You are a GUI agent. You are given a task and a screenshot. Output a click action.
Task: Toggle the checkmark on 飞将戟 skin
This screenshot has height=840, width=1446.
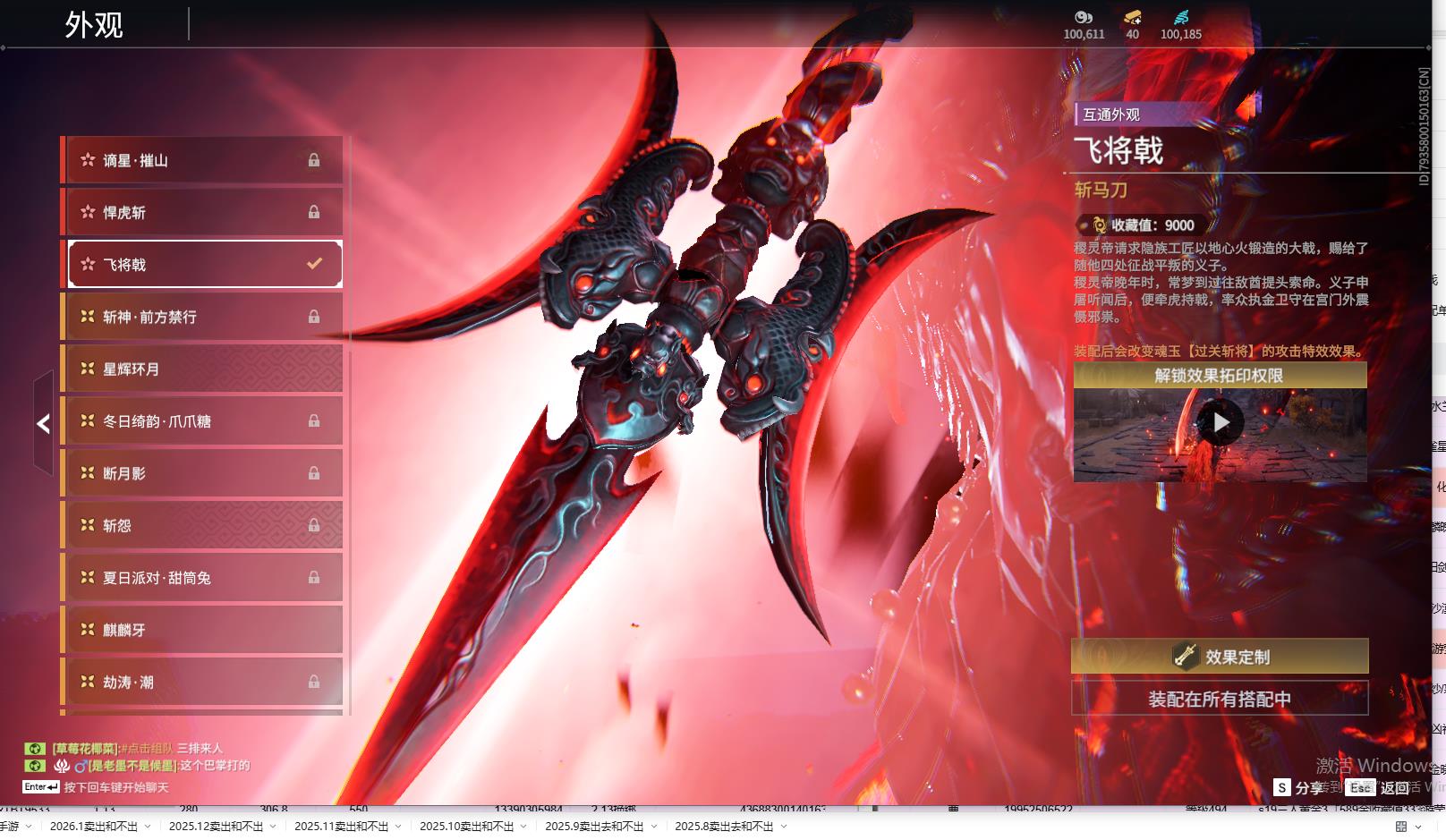(x=314, y=264)
